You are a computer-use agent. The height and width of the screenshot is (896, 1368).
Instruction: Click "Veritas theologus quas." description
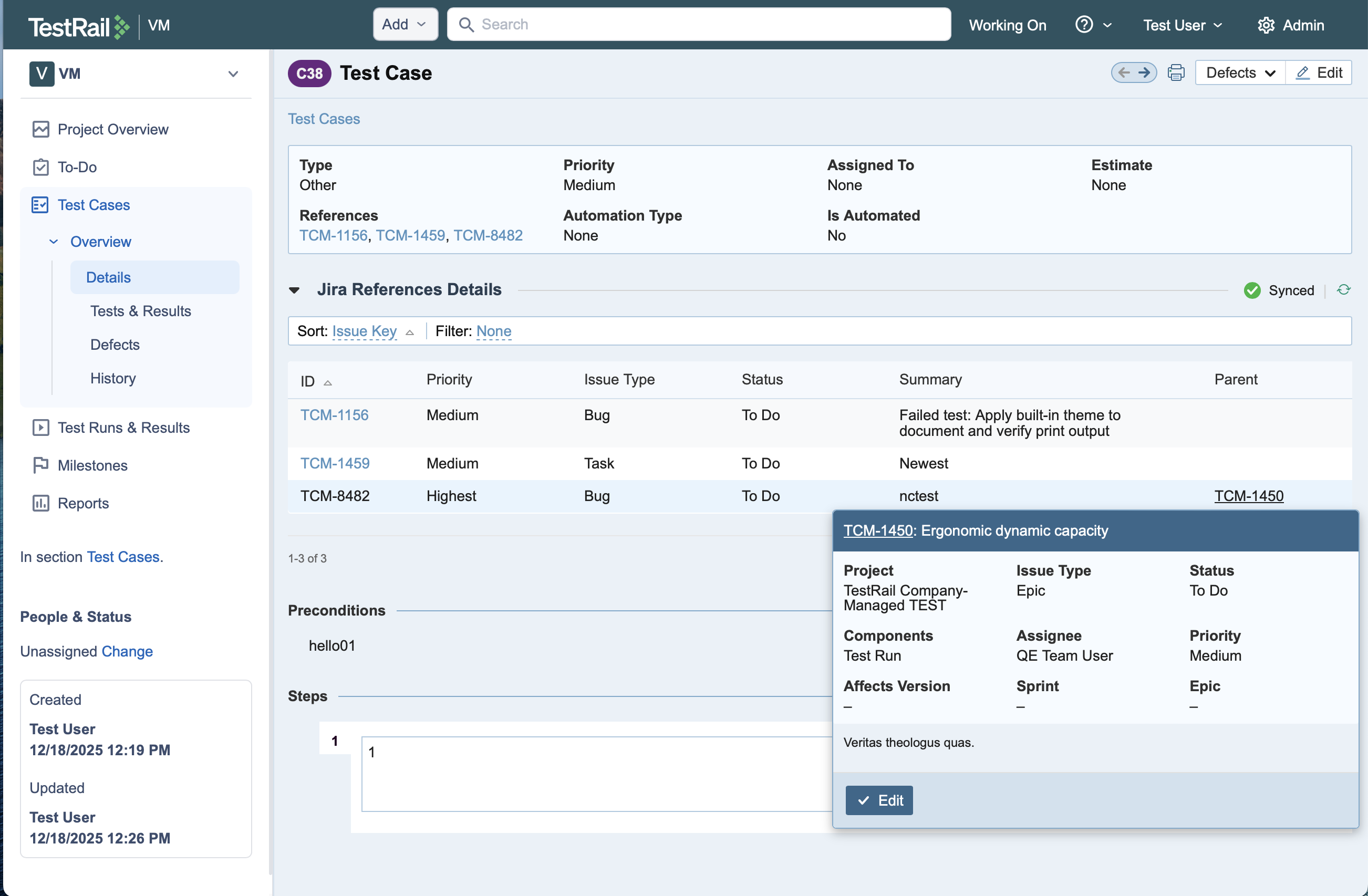pos(908,743)
